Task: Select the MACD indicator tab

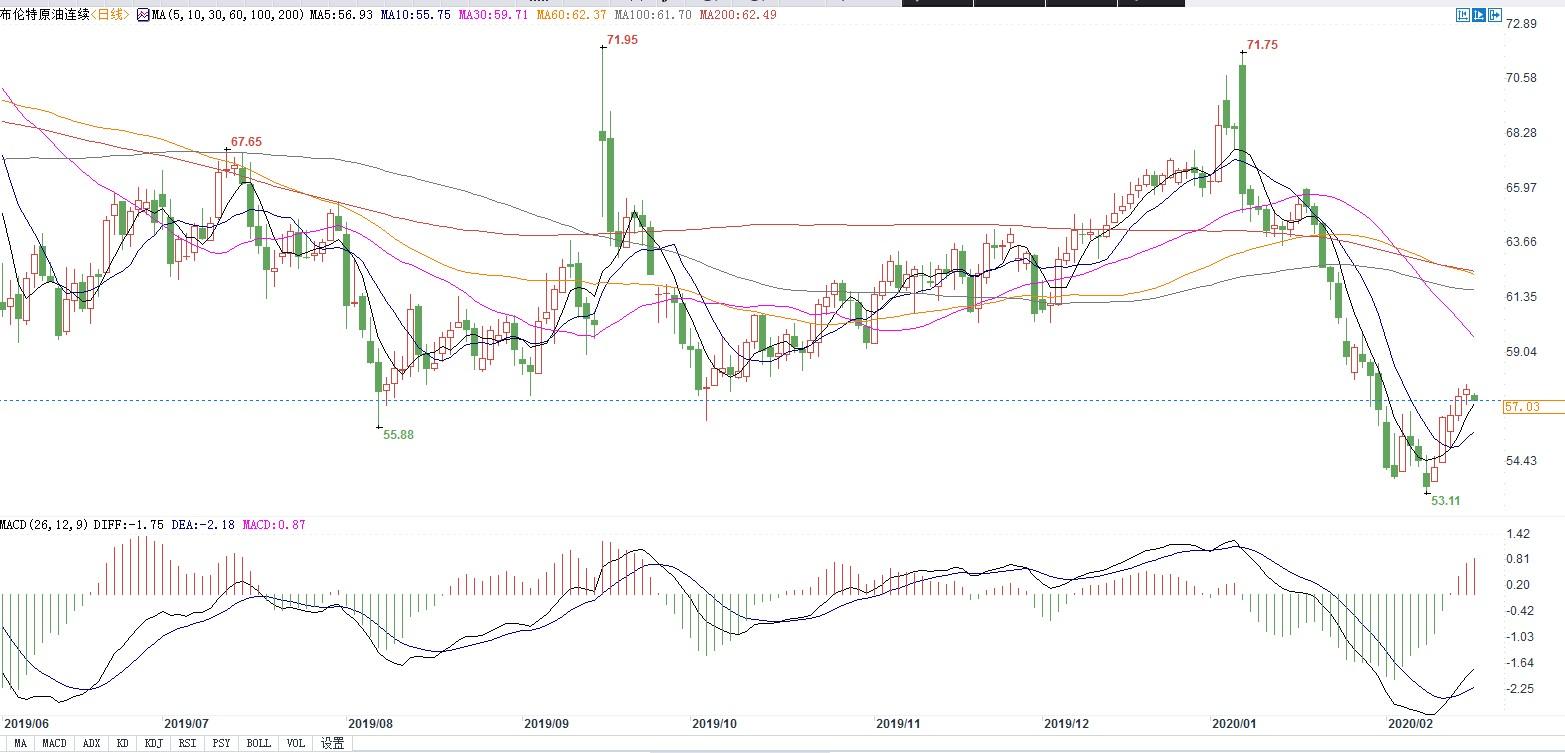Action: coord(54,743)
